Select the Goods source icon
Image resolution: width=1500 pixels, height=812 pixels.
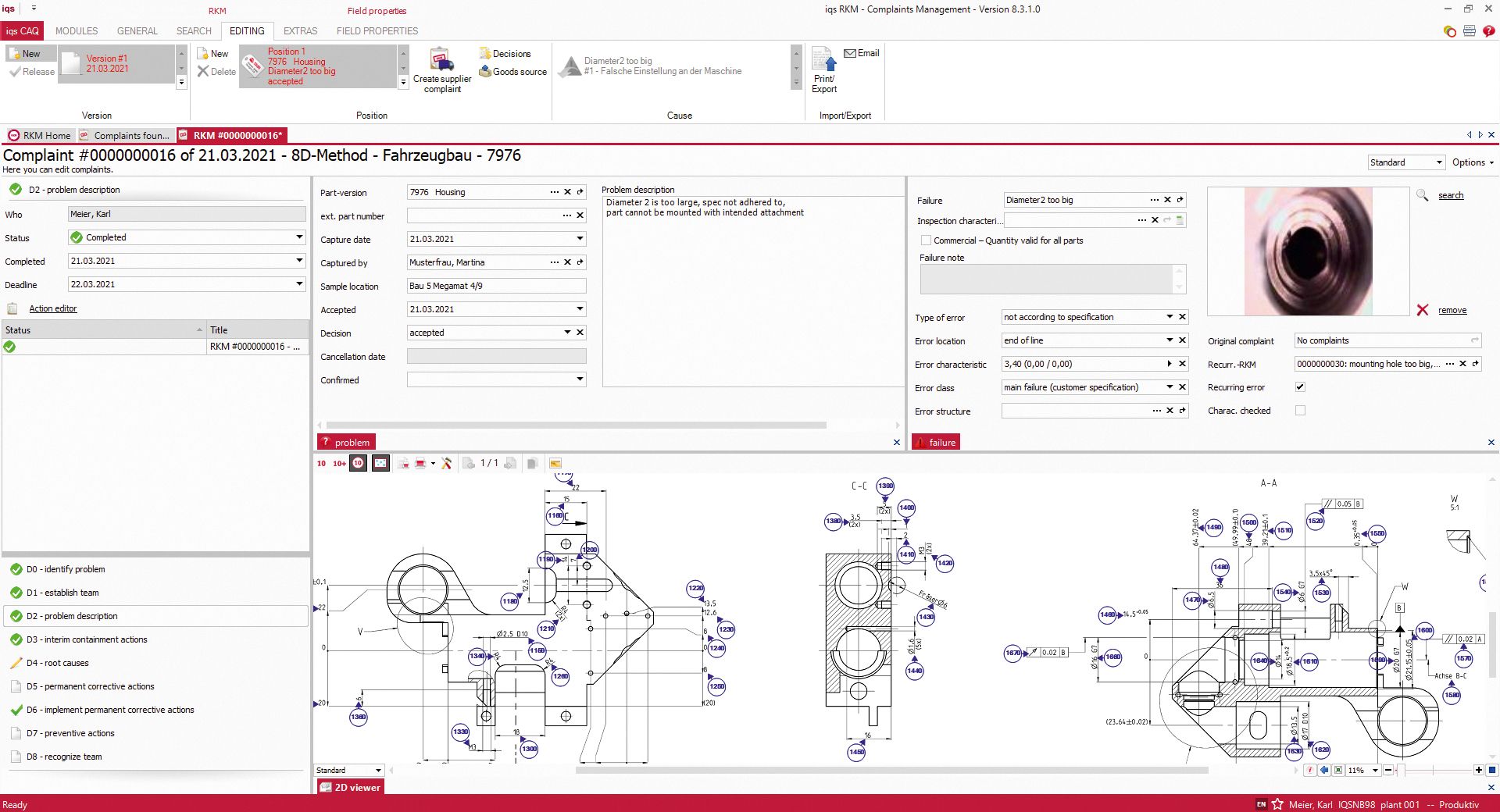point(486,71)
